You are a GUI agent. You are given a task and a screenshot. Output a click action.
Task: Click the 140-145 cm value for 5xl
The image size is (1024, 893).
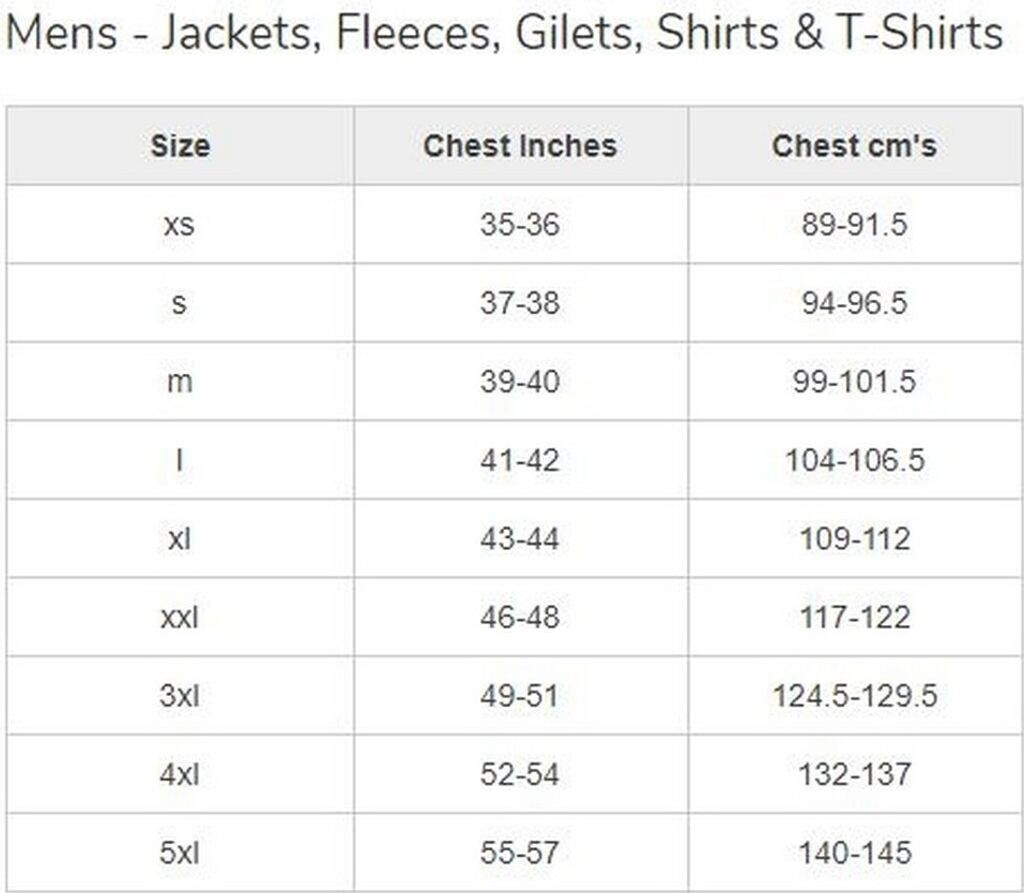(x=854, y=853)
